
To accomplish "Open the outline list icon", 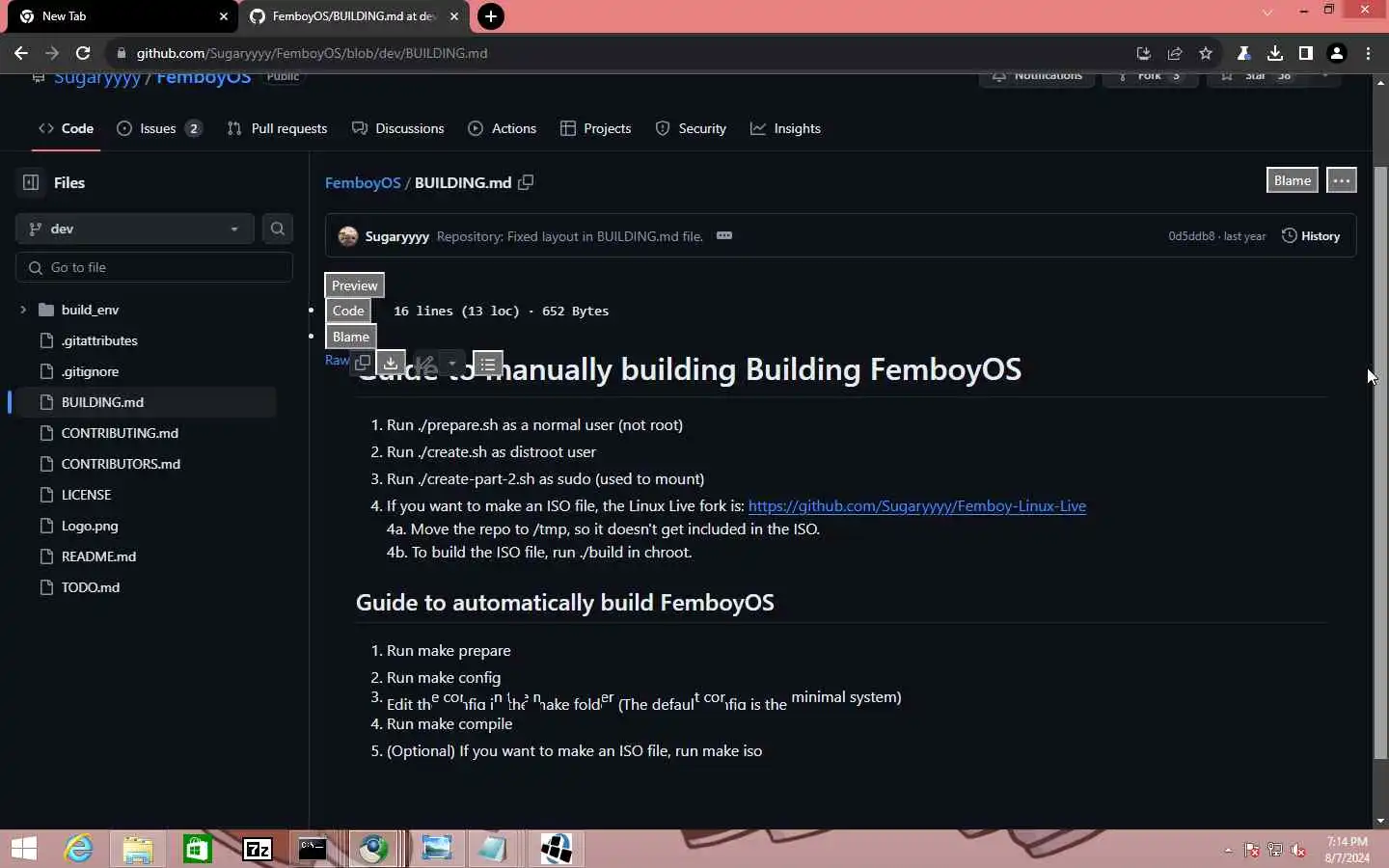I will pos(488,364).
